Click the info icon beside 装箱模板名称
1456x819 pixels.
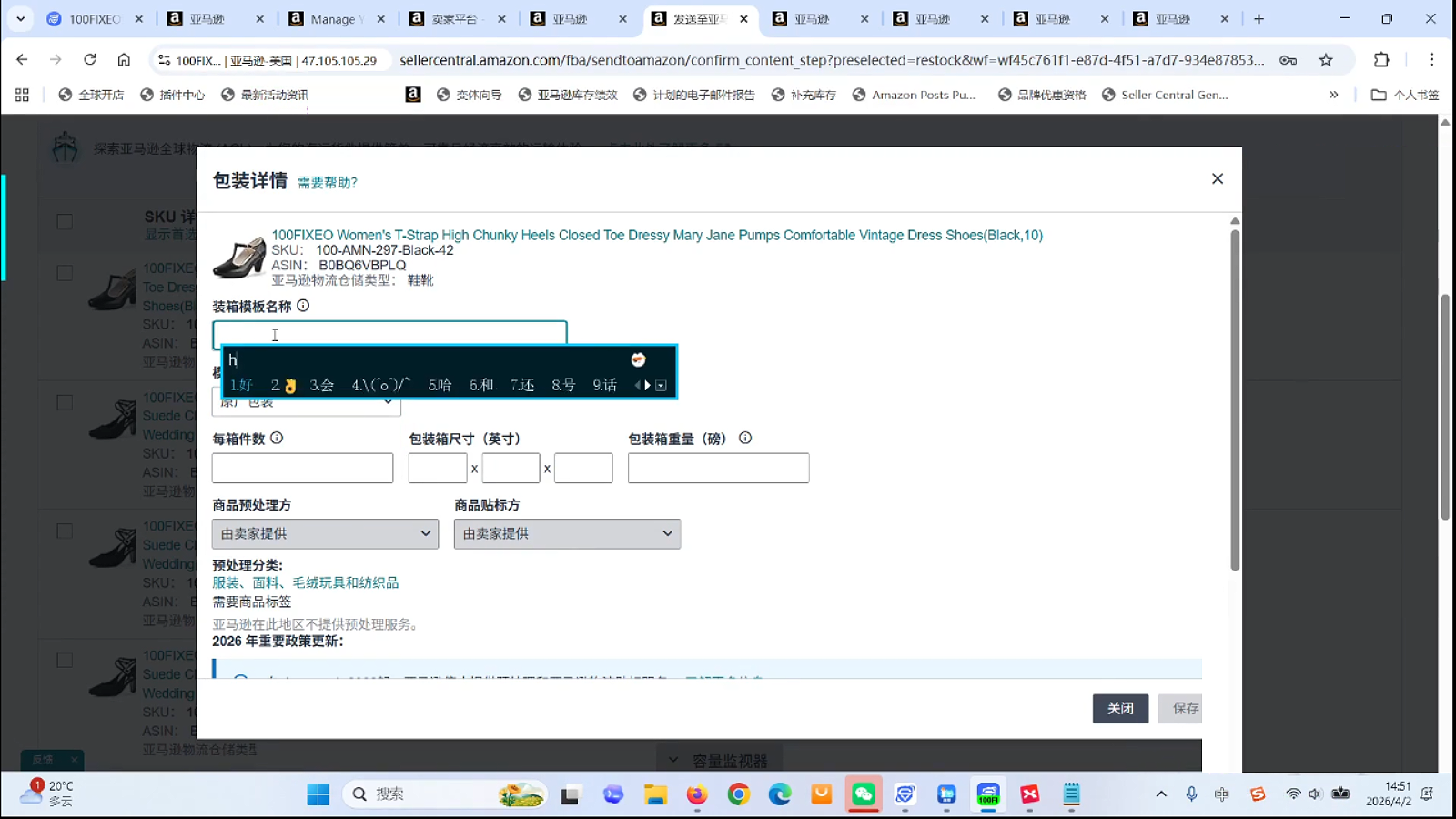(x=303, y=306)
